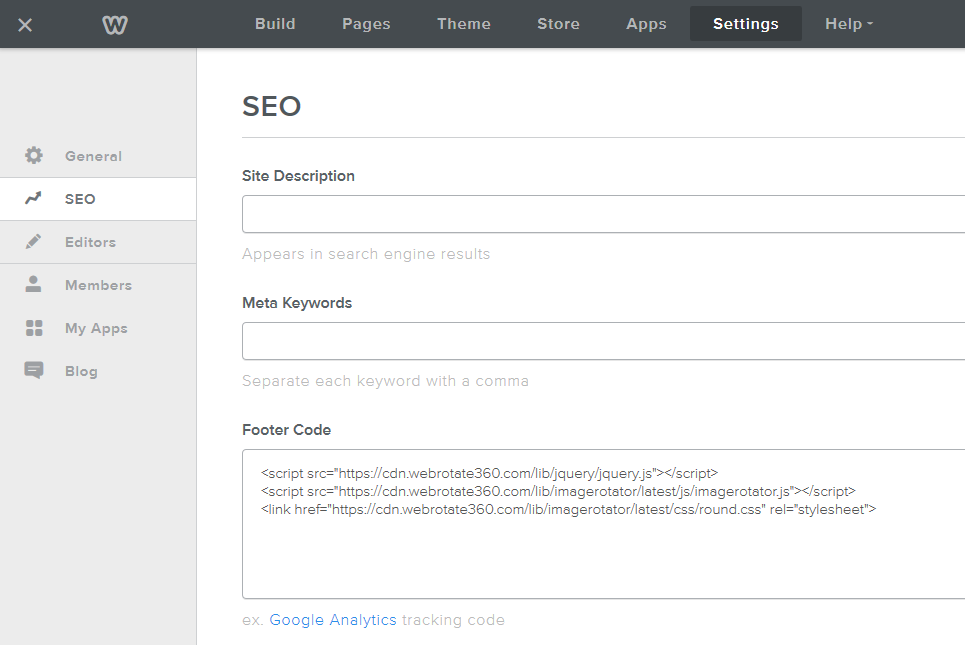The height and width of the screenshot is (645, 965).
Task: Focus the Site Description input field
Action: [x=603, y=214]
